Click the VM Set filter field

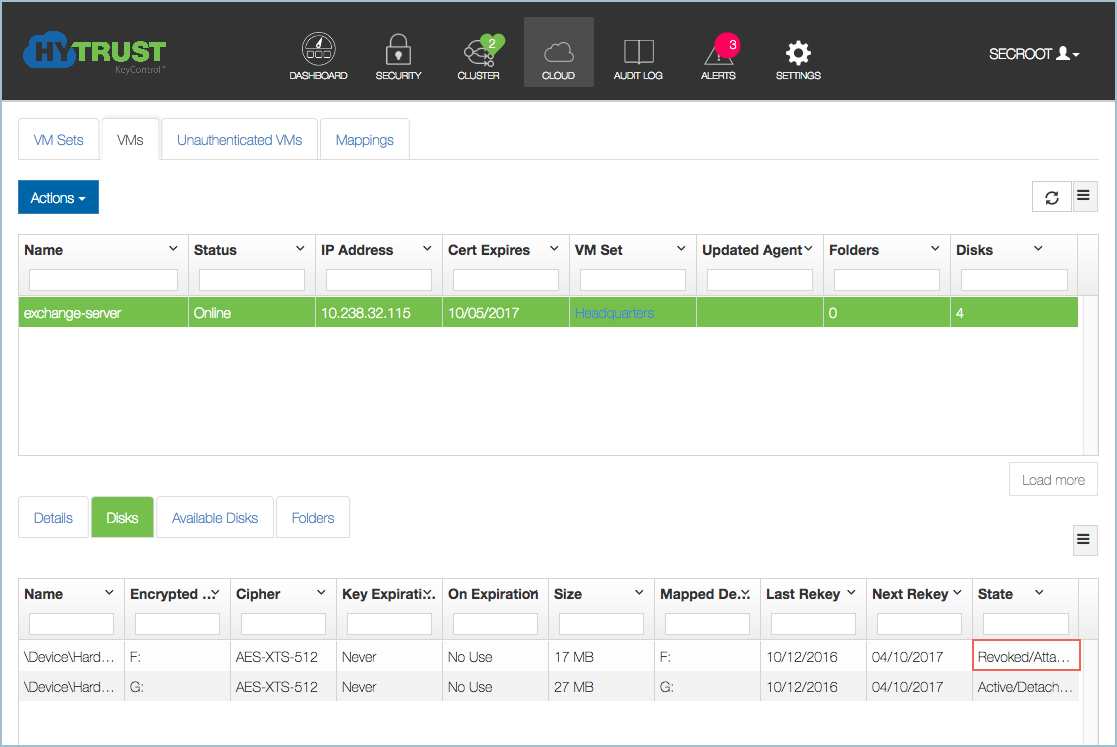coord(632,280)
